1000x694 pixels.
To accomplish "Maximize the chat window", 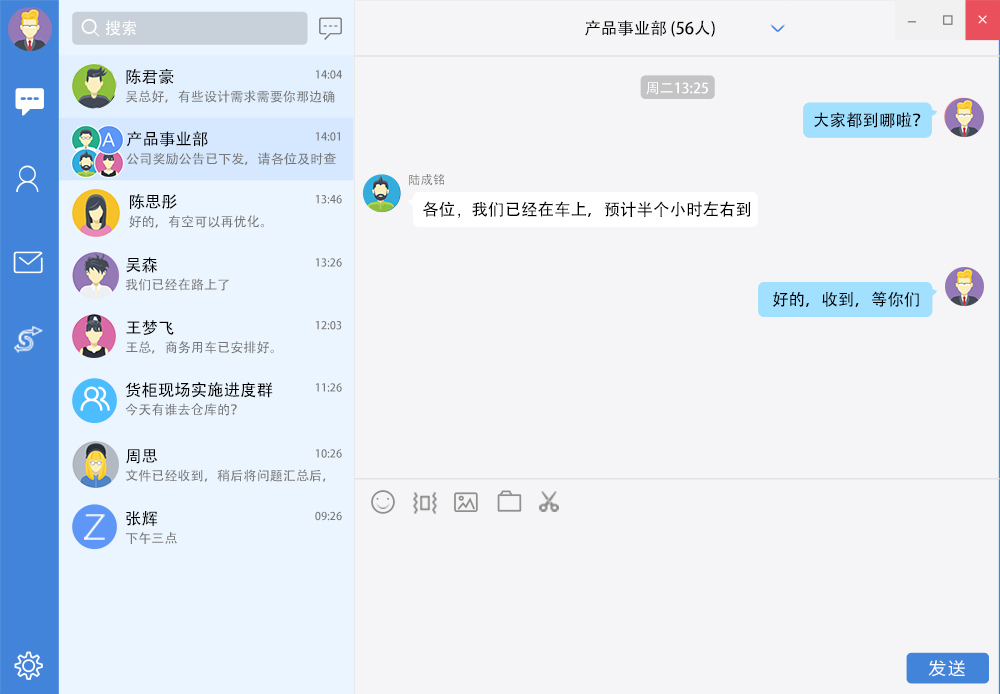I will coord(948,20).
